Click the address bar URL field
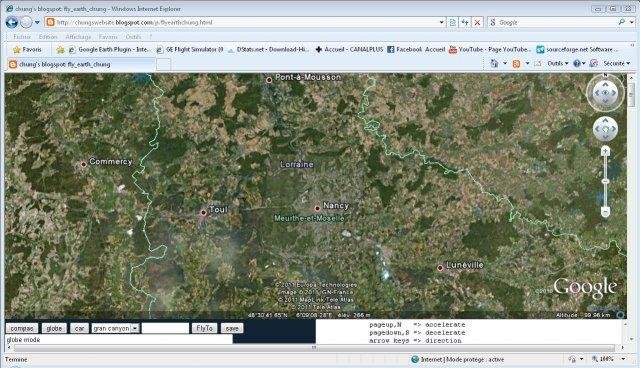The image size is (640, 368). pos(242,22)
